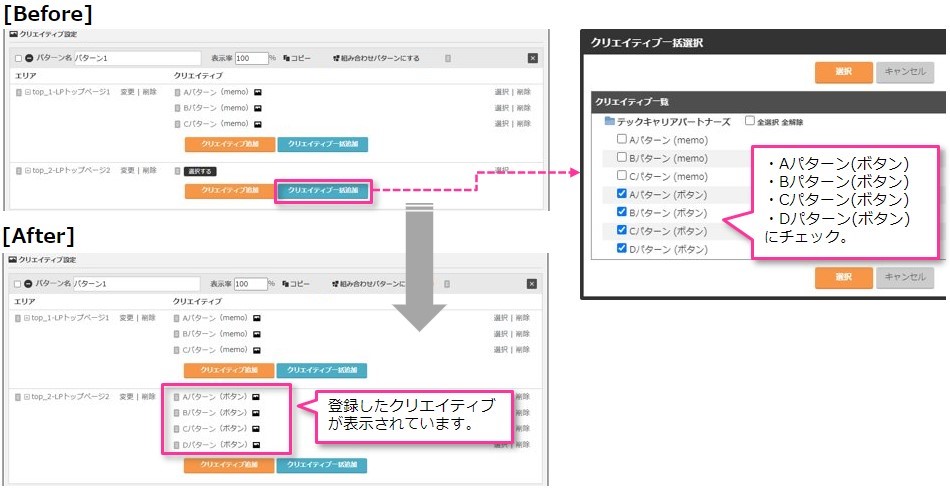950x490 pixels.
Task: Click 選択 link on Aパターン (memo) row in Before panel
Action: (x=502, y=92)
